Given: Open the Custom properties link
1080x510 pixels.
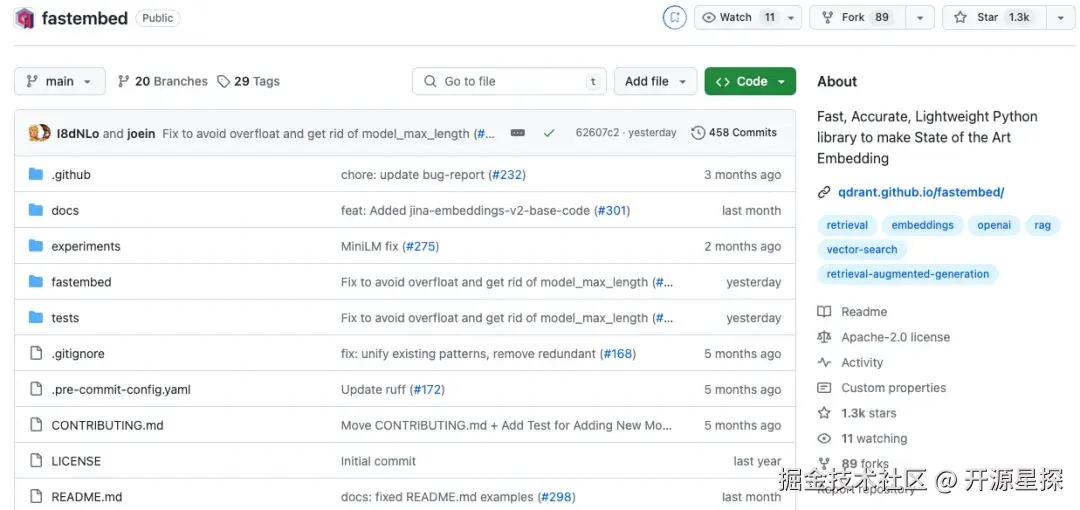Looking at the screenshot, I should pos(893,388).
